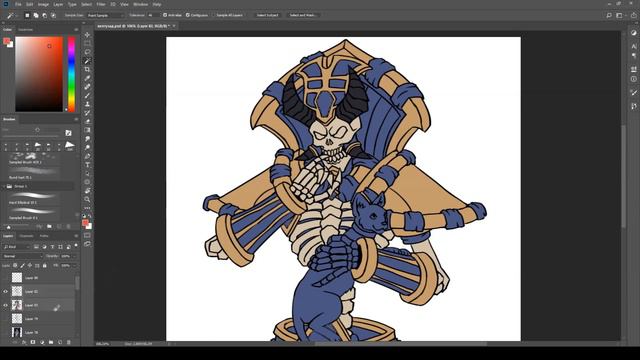Select the Magic Wand tool in toolbar

tap(87, 61)
